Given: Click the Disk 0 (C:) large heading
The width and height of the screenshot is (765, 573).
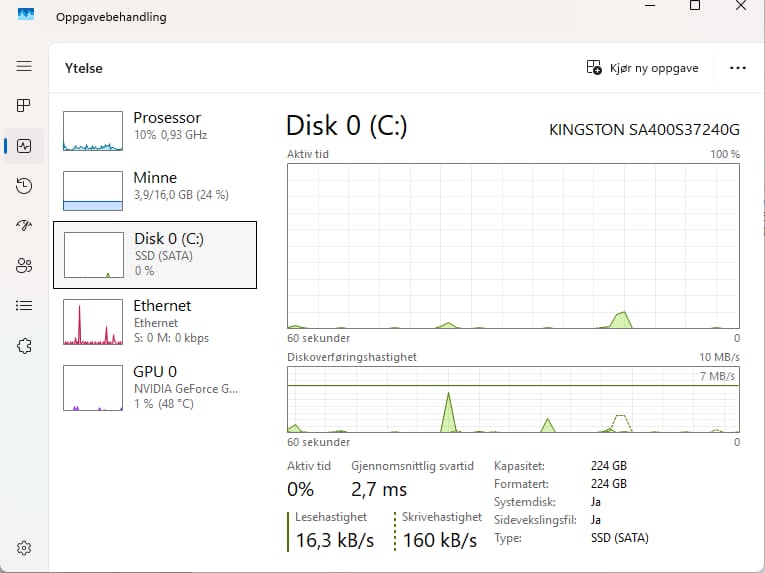Looking at the screenshot, I should click(x=346, y=126).
